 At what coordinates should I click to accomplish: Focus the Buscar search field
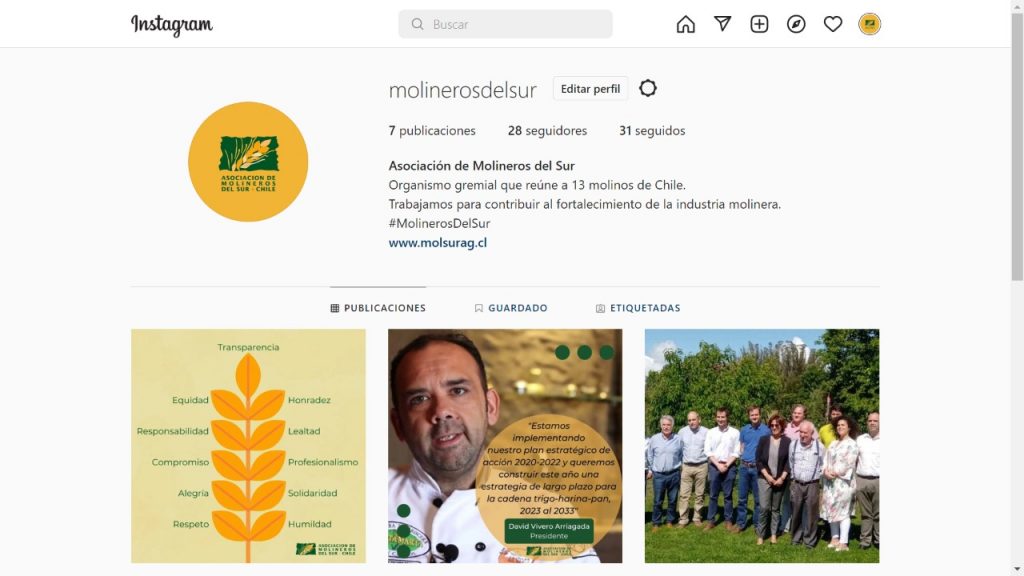[505, 24]
